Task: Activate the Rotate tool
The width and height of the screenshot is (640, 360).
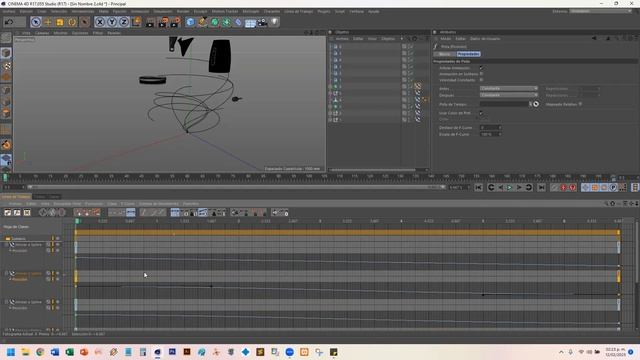Action: pyautogui.click(x=72, y=22)
